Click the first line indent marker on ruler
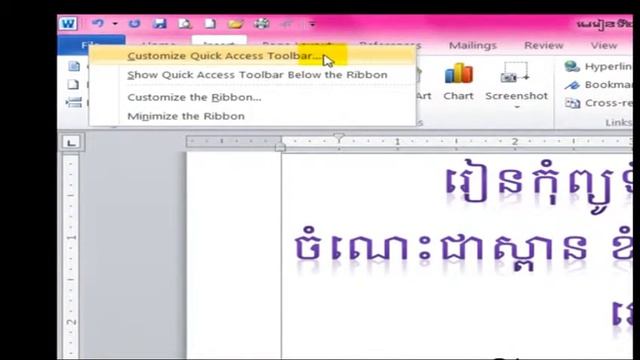This screenshot has width=640, height=360. point(339,137)
